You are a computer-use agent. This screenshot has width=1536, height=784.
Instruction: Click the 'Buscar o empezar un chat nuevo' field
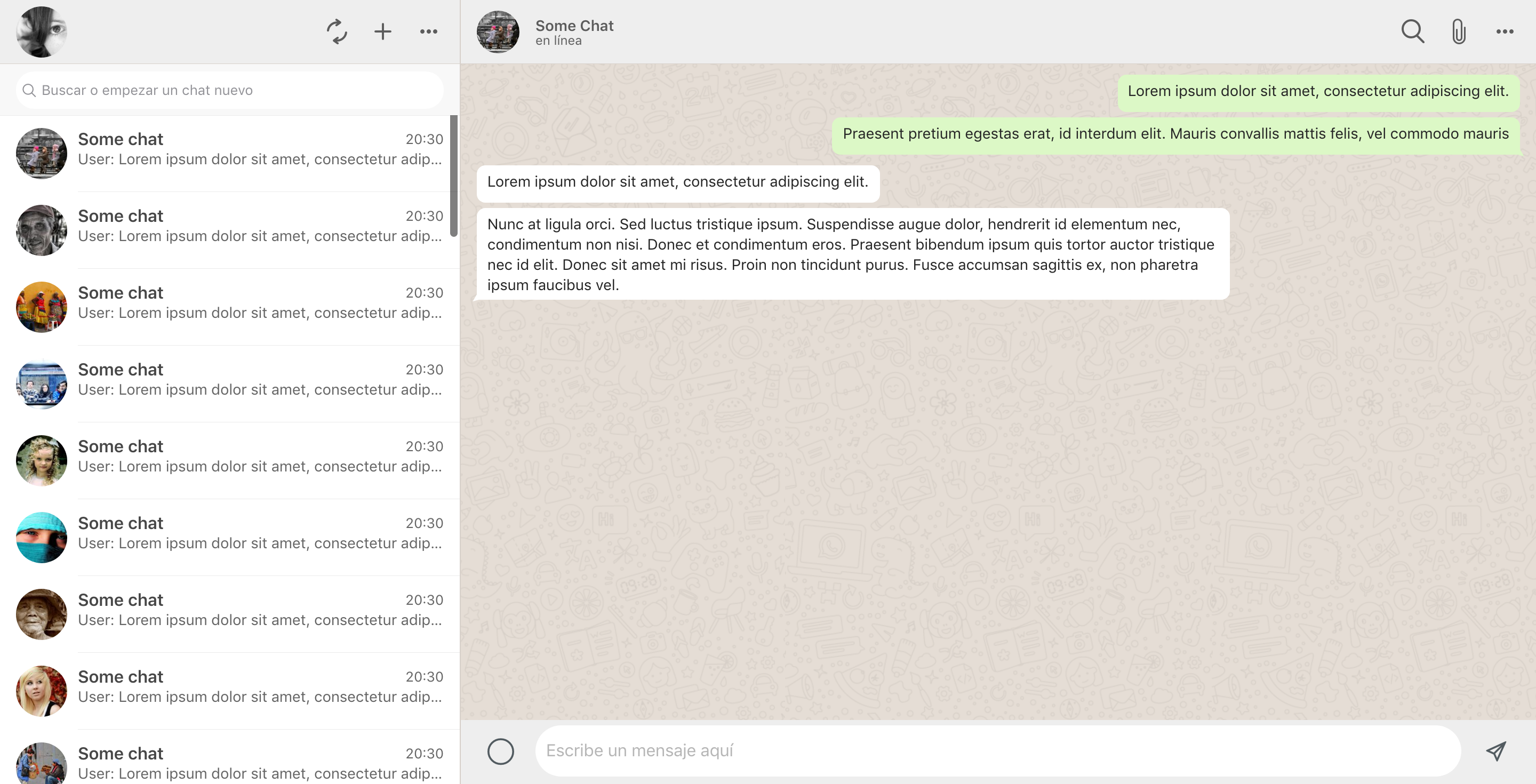229,90
